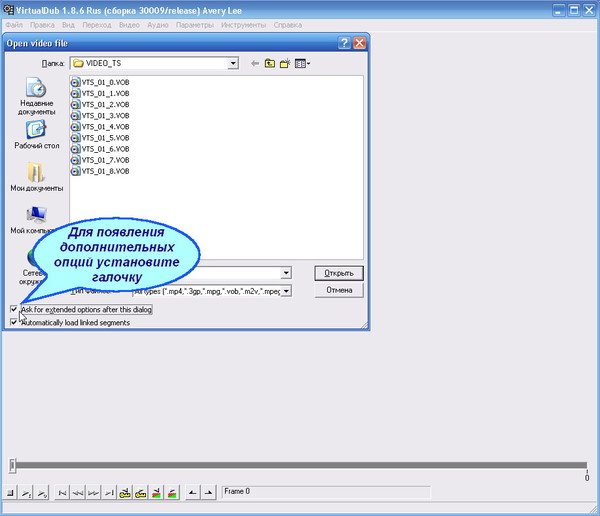Screen dimensions: 600x516
Task: Open the Параметры menu
Action: (195, 25)
